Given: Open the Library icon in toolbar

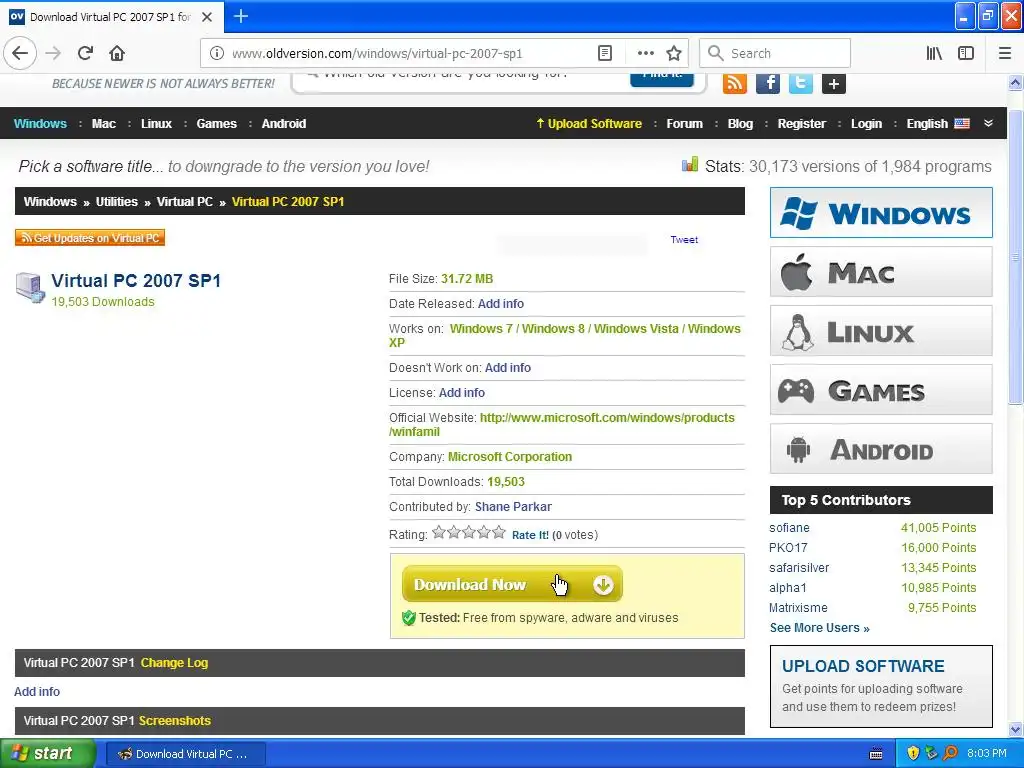Looking at the screenshot, I should click(x=934, y=54).
